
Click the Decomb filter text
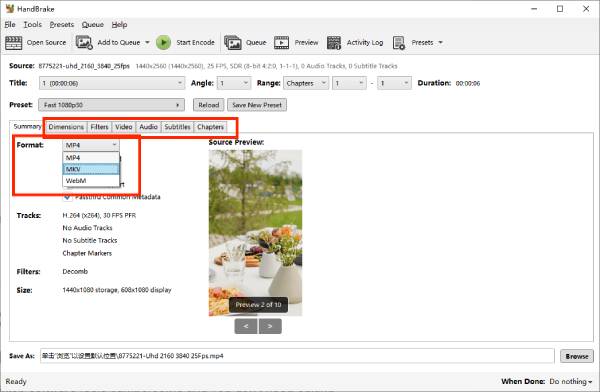click(x=75, y=271)
